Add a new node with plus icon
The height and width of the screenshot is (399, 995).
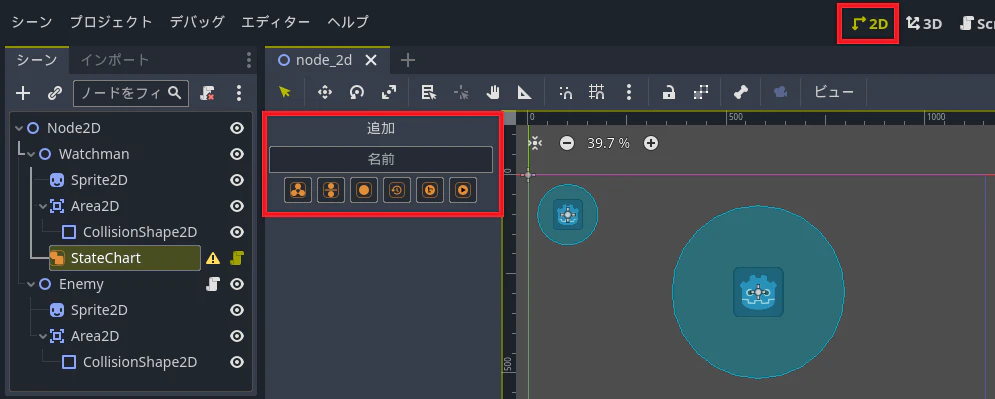23,93
